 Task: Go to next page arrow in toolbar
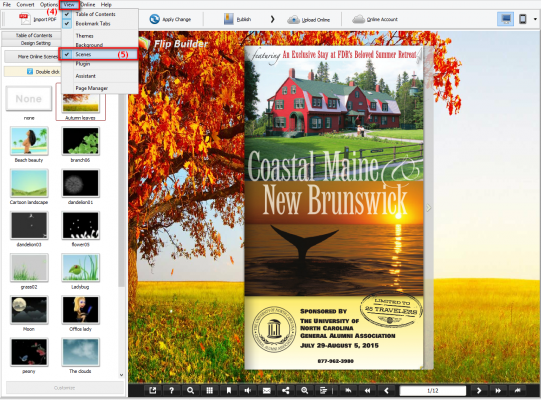click(479, 390)
